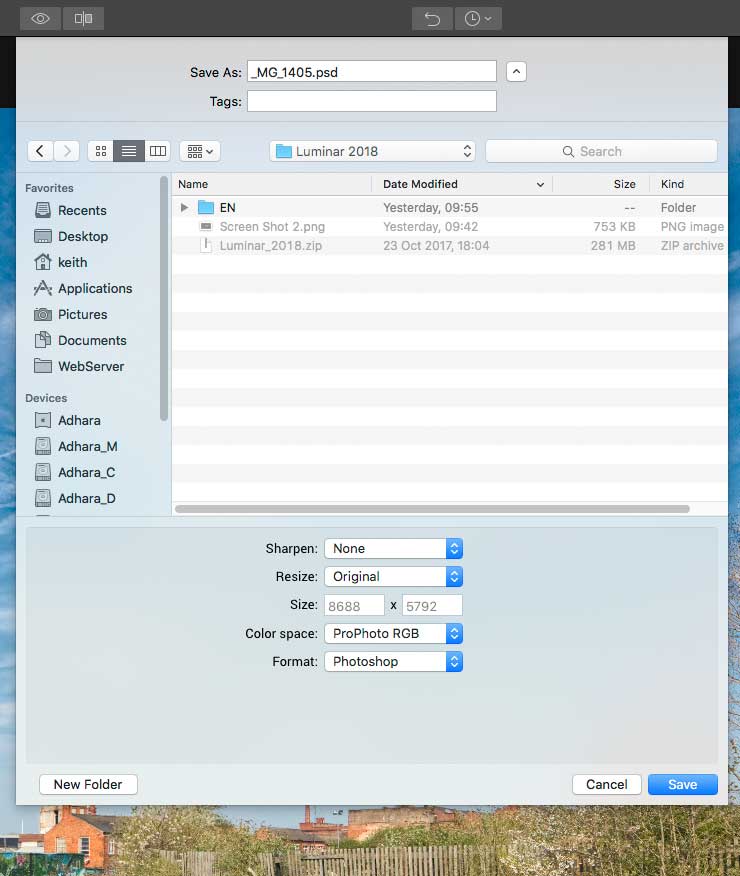
Task: Click in the Tags field
Action: click(372, 101)
